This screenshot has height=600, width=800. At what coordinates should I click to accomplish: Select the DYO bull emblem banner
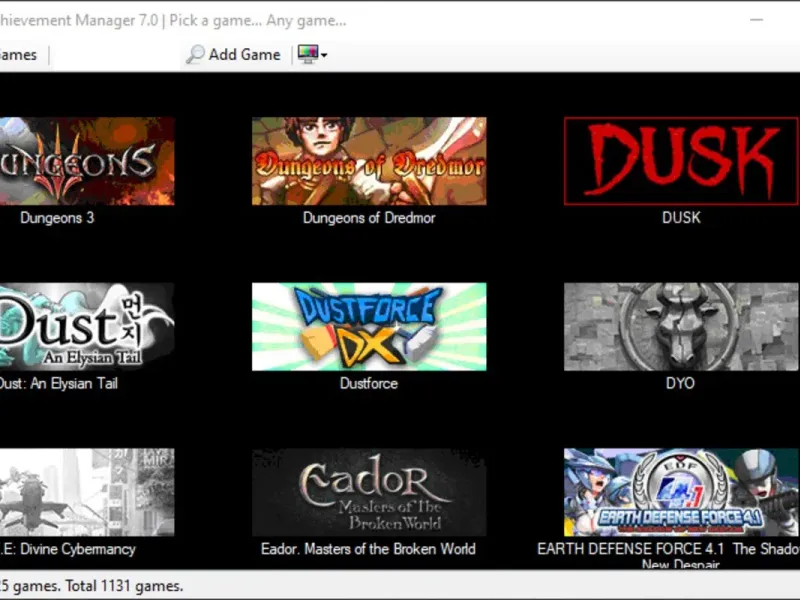(x=681, y=327)
